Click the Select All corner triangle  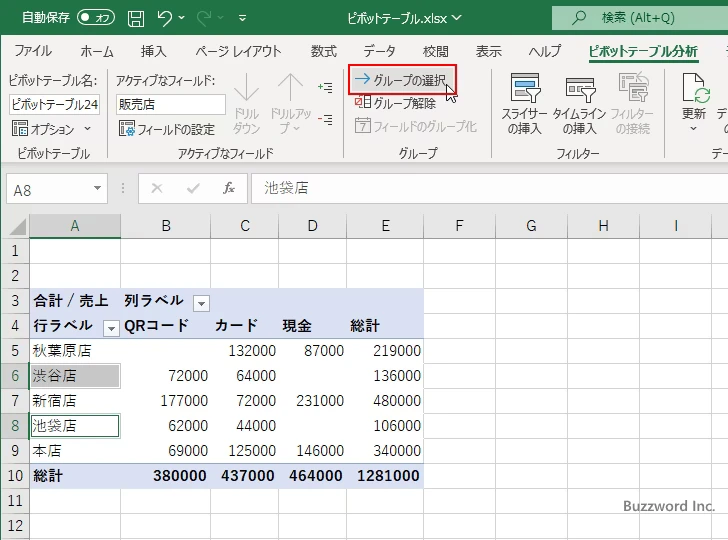pos(18,227)
